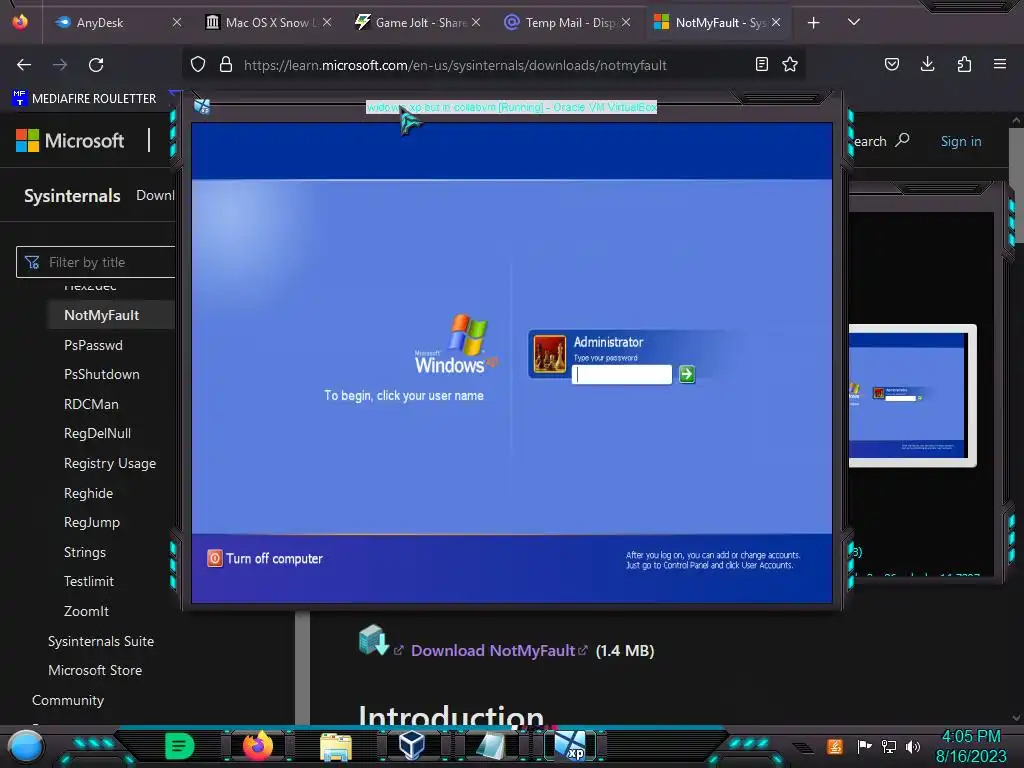The width and height of the screenshot is (1024, 768).
Task: Toggle reader view icon in address bar
Action: coord(761,64)
